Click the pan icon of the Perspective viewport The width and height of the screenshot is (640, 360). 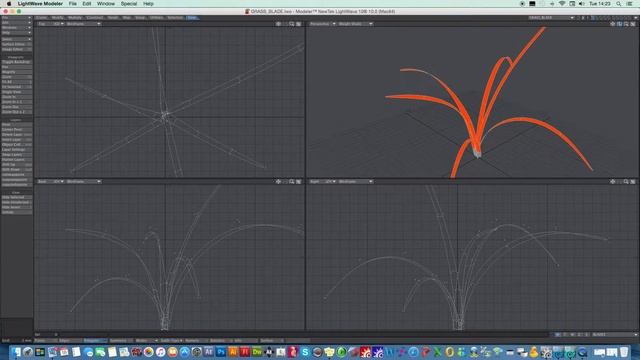(x=613, y=24)
